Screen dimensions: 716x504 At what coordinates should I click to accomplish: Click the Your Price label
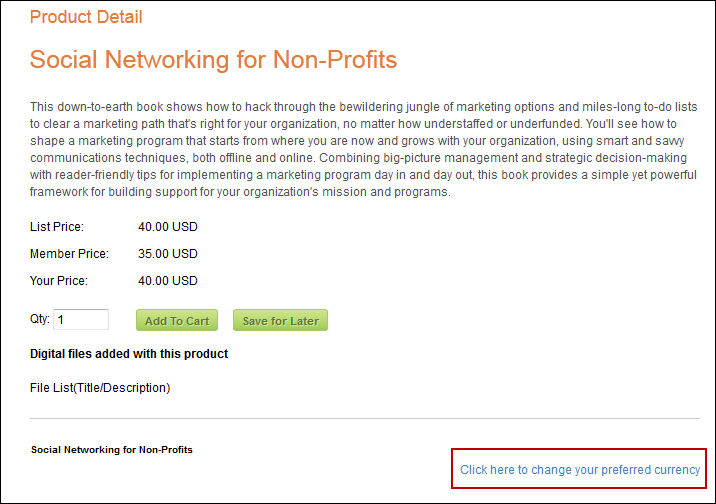[58, 281]
